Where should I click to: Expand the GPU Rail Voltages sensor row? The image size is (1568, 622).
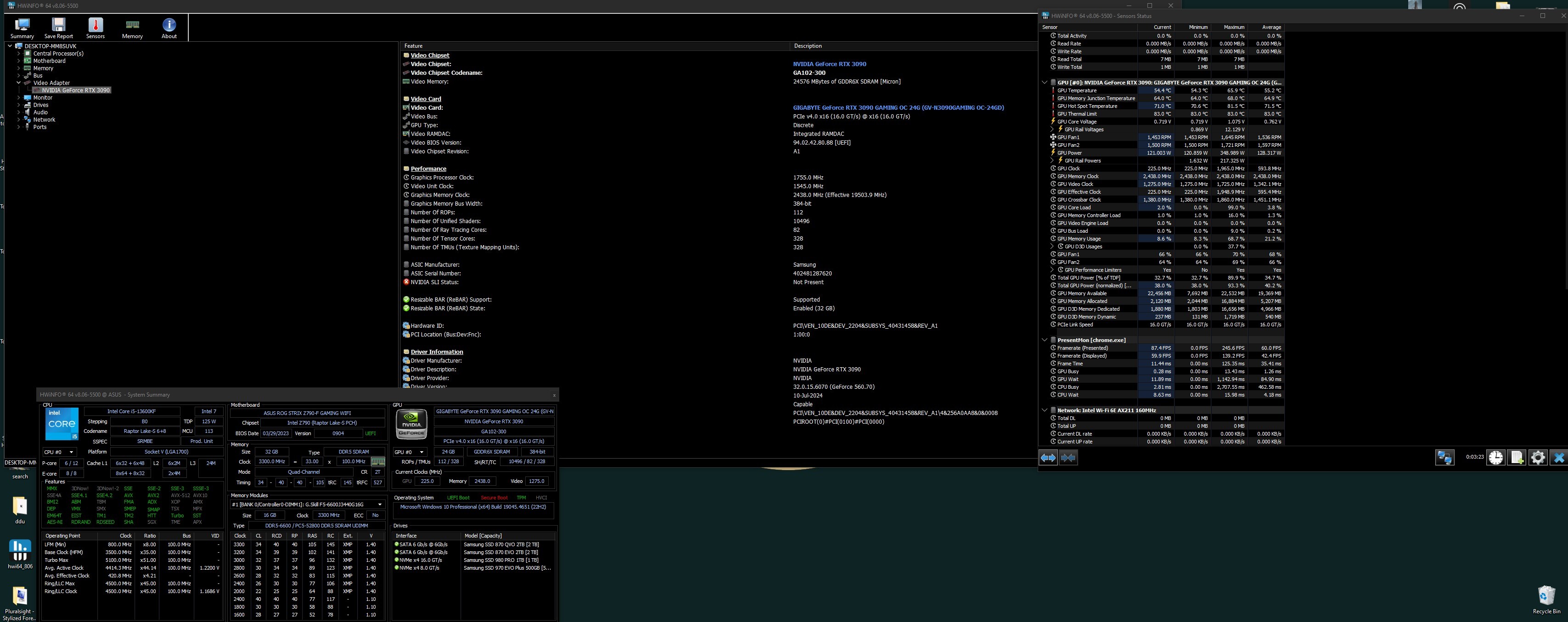pyautogui.click(x=1052, y=129)
